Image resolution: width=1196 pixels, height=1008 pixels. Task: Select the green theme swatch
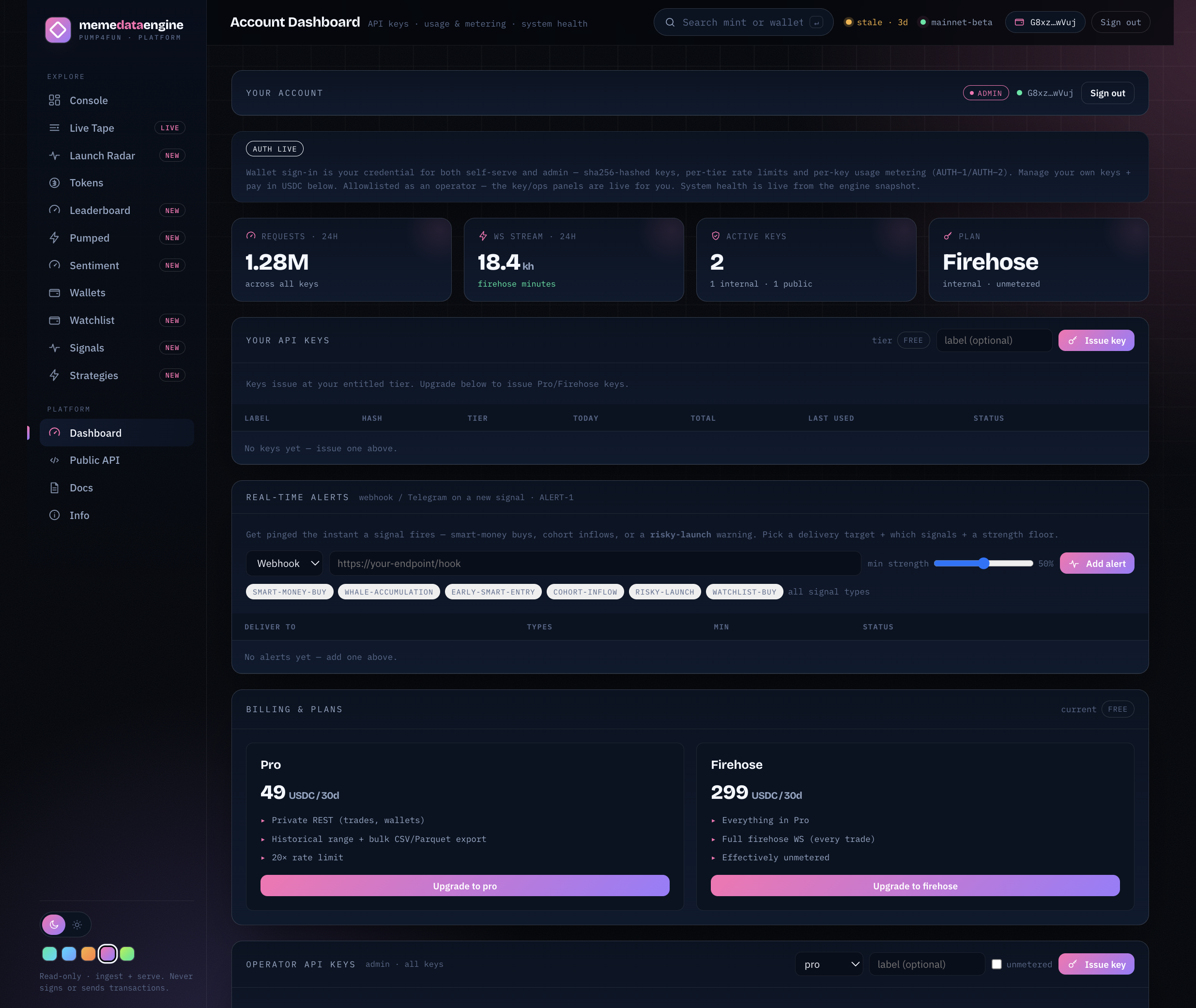pyautogui.click(x=127, y=954)
